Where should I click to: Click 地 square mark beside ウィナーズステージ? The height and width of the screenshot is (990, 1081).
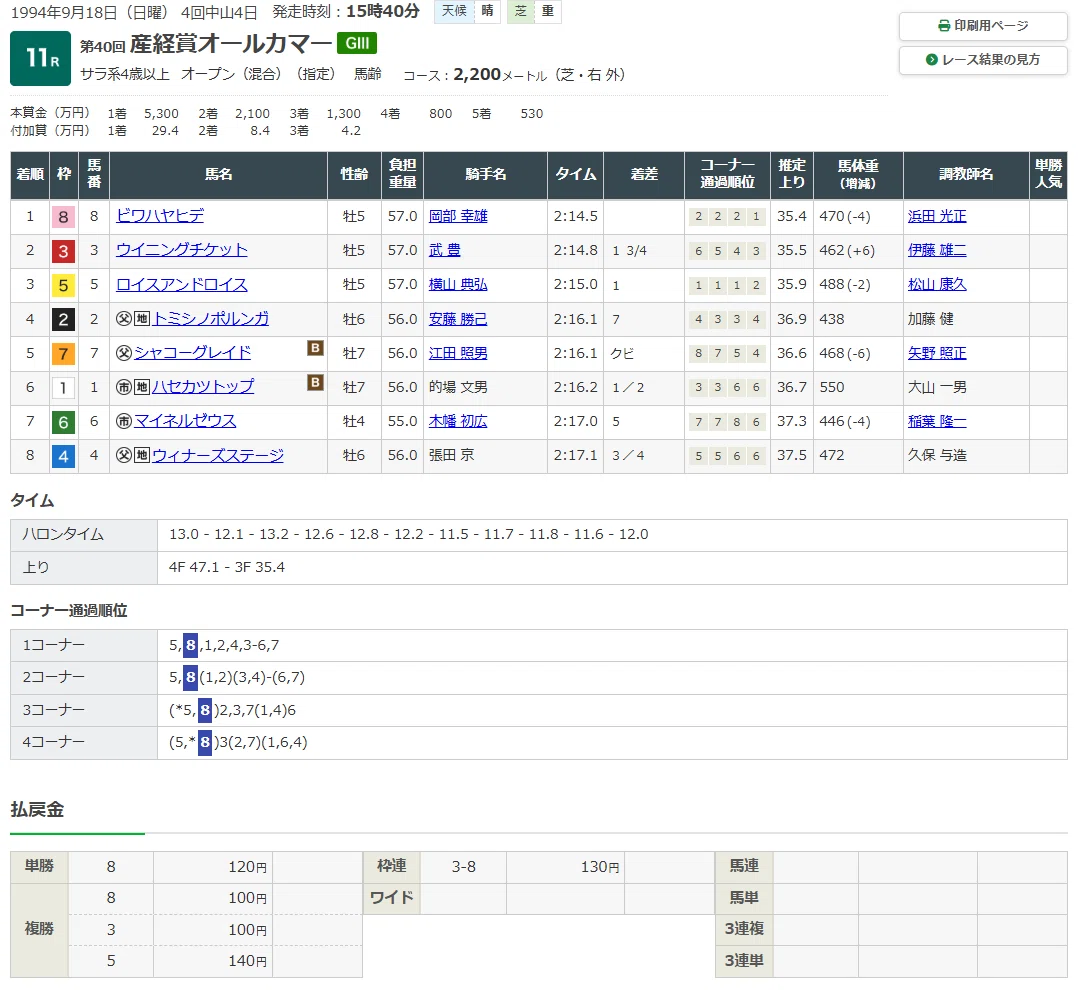pos(142,455)
